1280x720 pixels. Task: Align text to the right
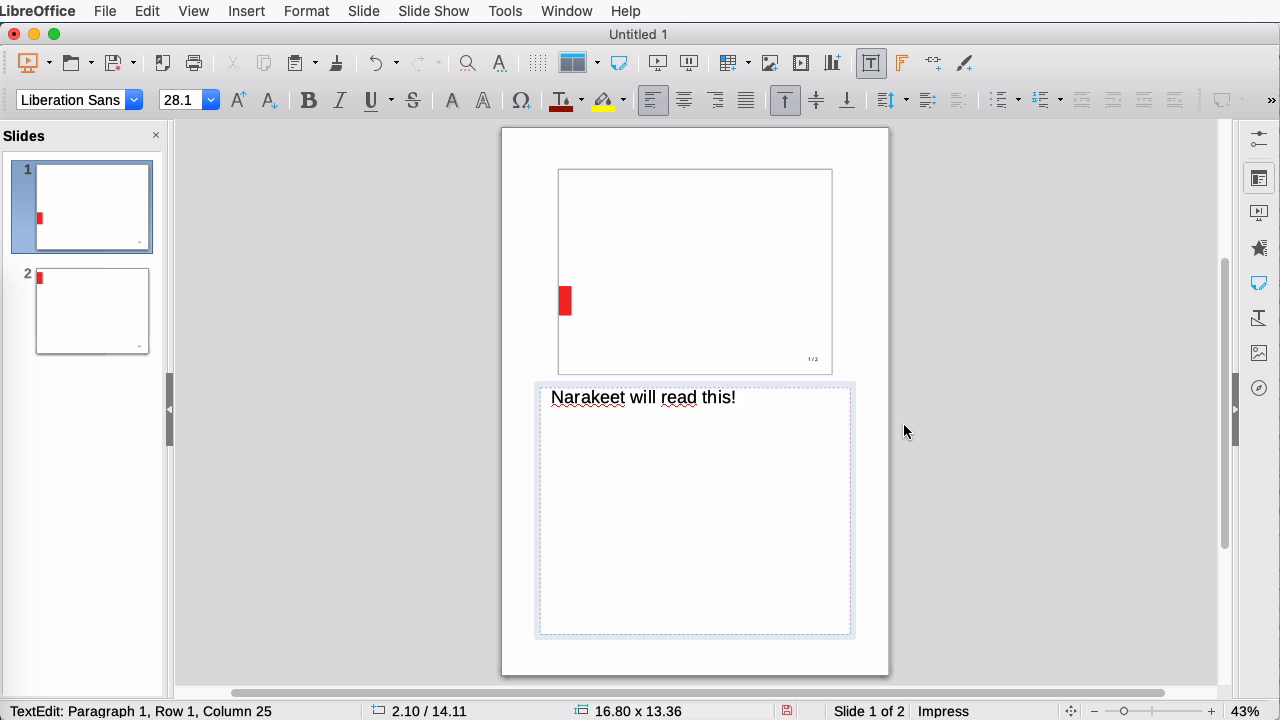click(x=715, y=100)
